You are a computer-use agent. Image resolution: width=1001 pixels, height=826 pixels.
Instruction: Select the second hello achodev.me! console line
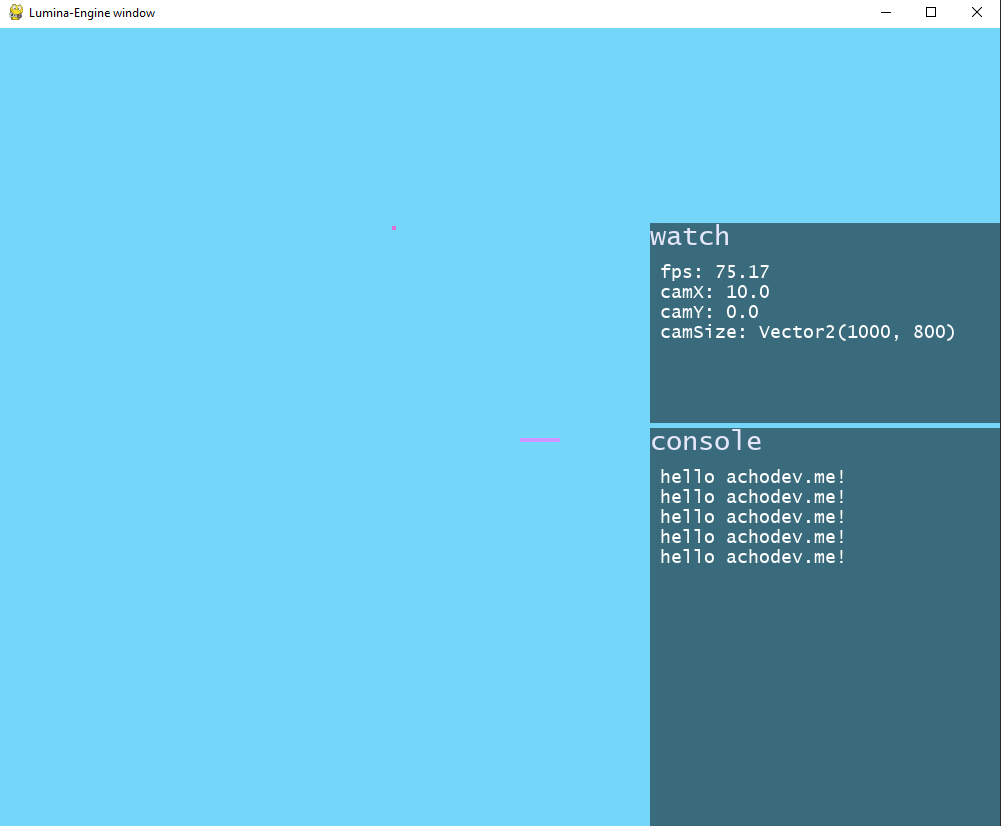pyautogui.click(x=753, y=497)
